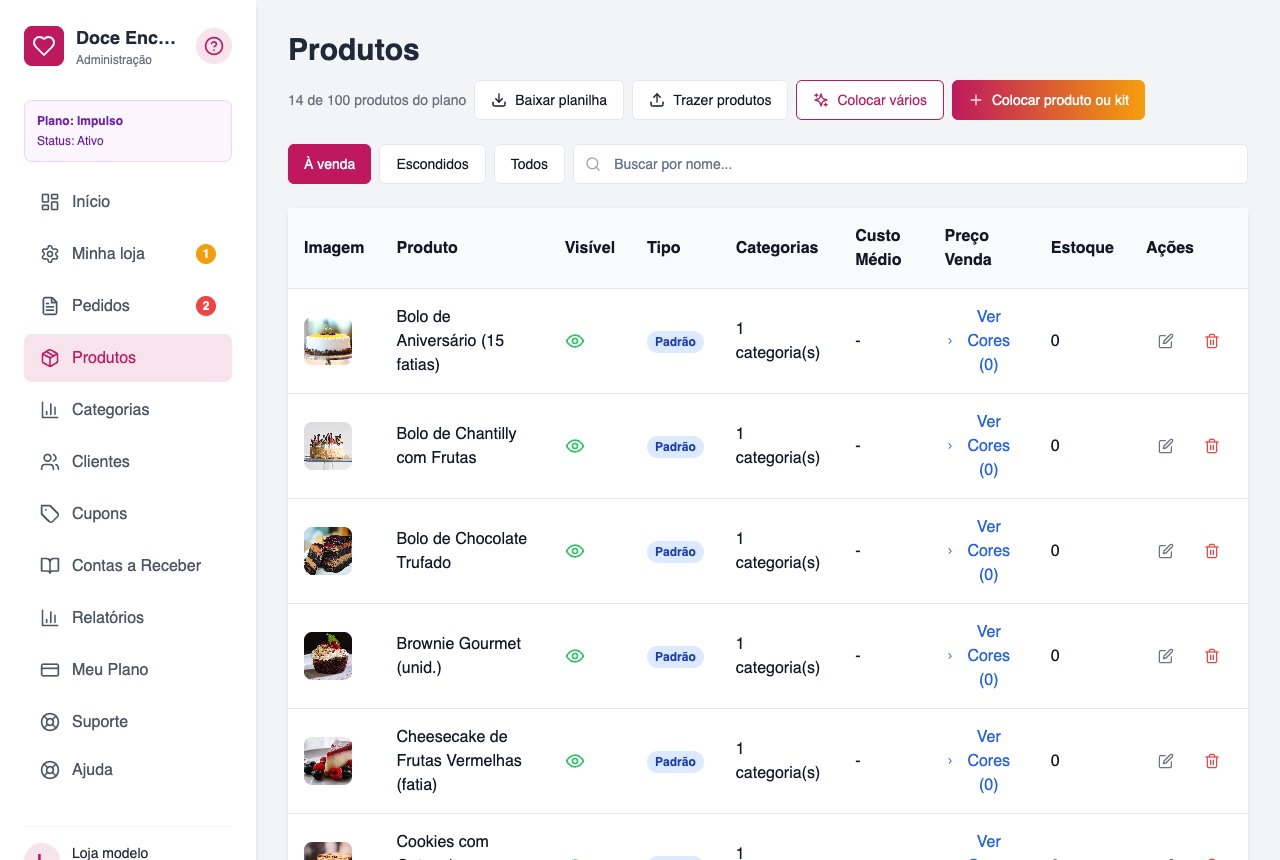The height and width of the screenshot is (860, 1280).
Task: Click Trazer produtos button
Action: click(710, 100)
